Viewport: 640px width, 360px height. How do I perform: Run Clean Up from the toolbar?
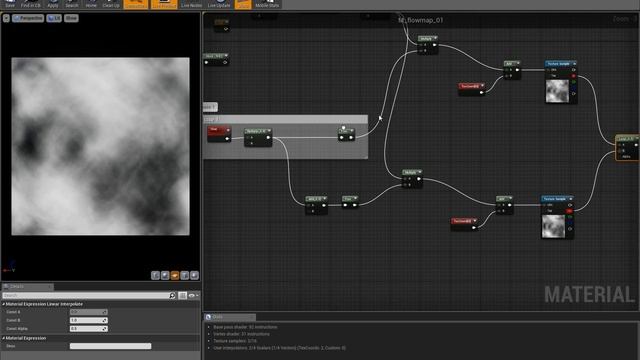[111, 4]
